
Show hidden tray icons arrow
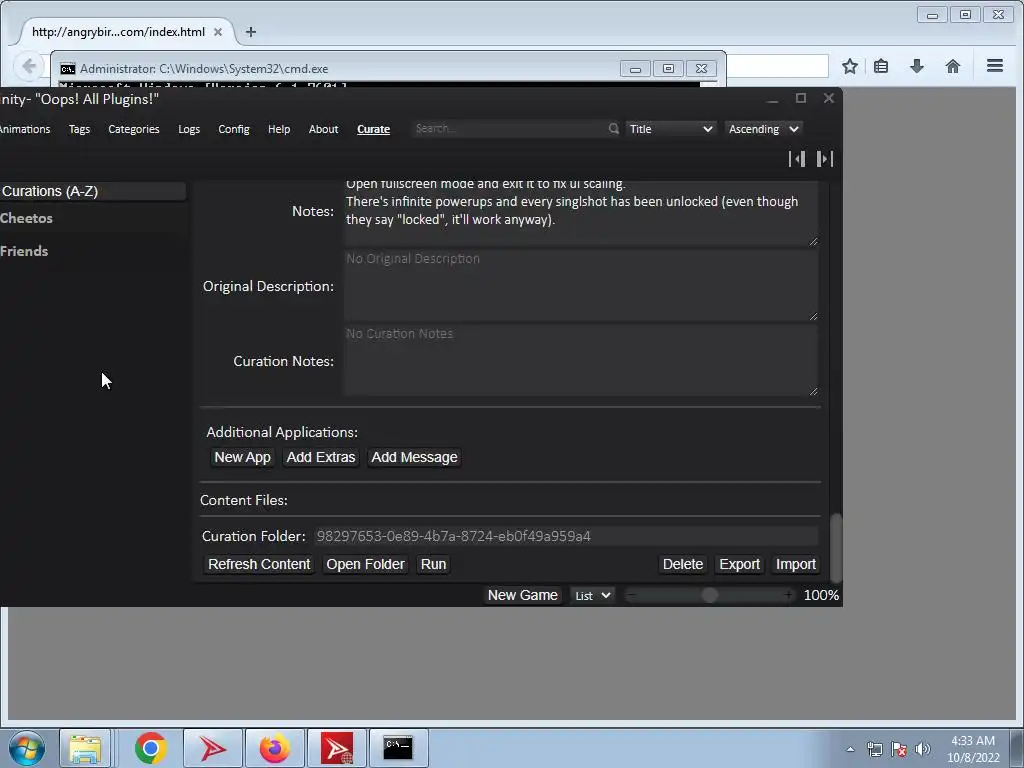(x=850, y=749)
